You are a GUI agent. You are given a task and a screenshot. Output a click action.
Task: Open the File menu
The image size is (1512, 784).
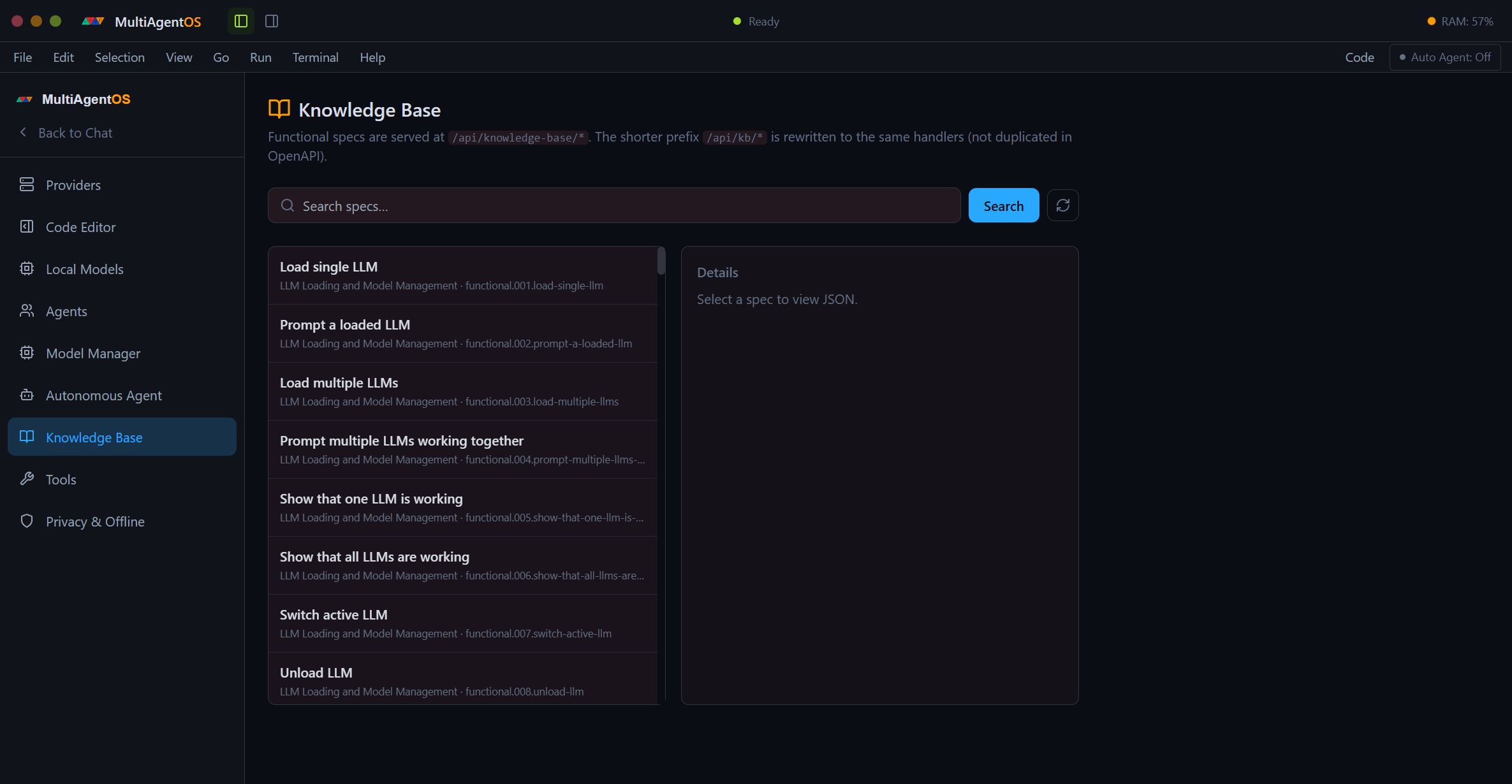pyautogui.click(x=23, y=57)
